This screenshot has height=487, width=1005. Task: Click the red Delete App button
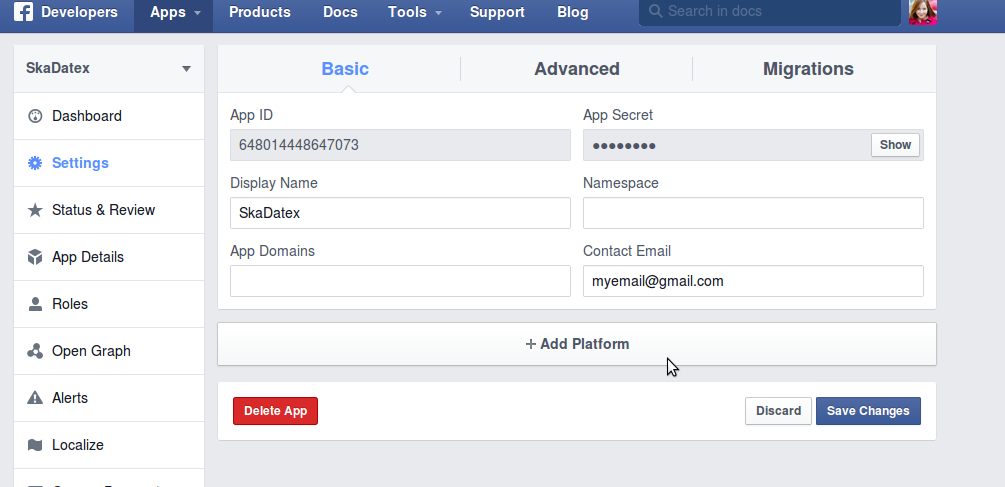[x=275, y=411]
